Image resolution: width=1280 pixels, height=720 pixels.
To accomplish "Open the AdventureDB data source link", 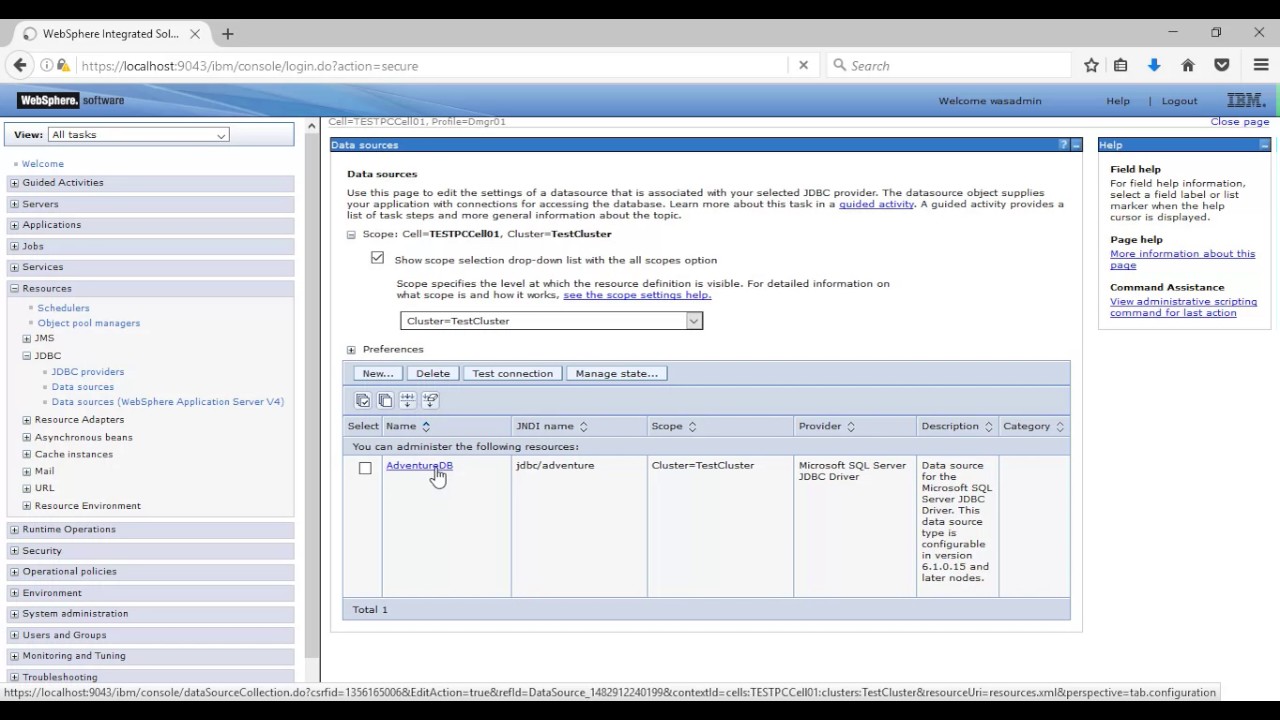I will pyautogui.click(x=419, y=465).
